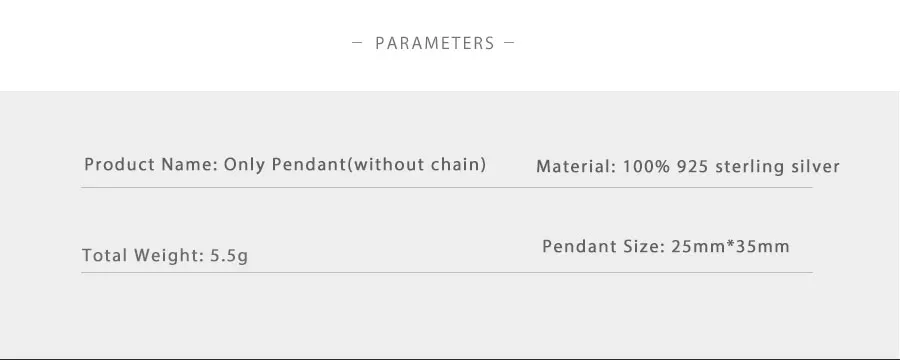Click the divider line below Product Name
Viewport: 900px width, 360px height.
tap(447, 187)
